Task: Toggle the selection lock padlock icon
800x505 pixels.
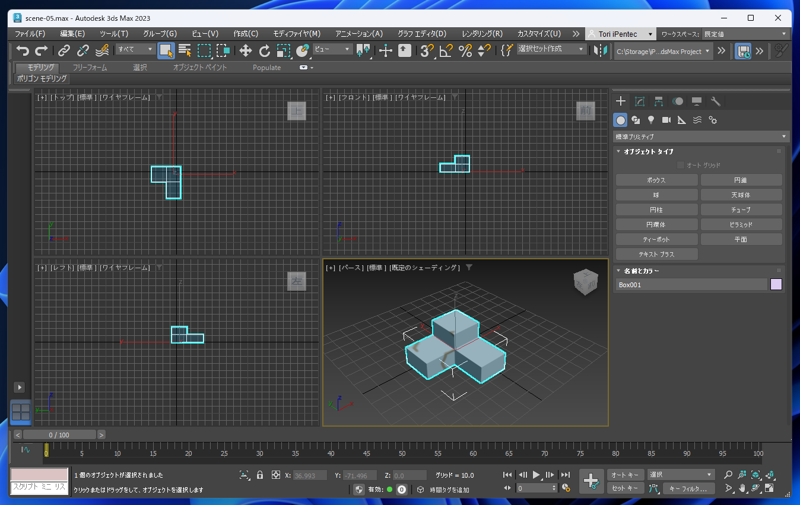Action: 260,475
